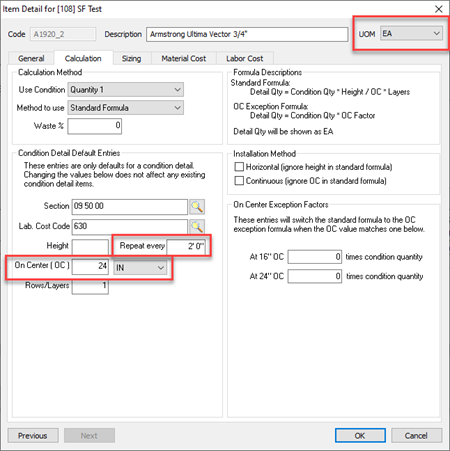Viewport: 450px width, 451px height.
Task: Expand On Center unit IN dropdown
Action: click(x=140, y=268)
